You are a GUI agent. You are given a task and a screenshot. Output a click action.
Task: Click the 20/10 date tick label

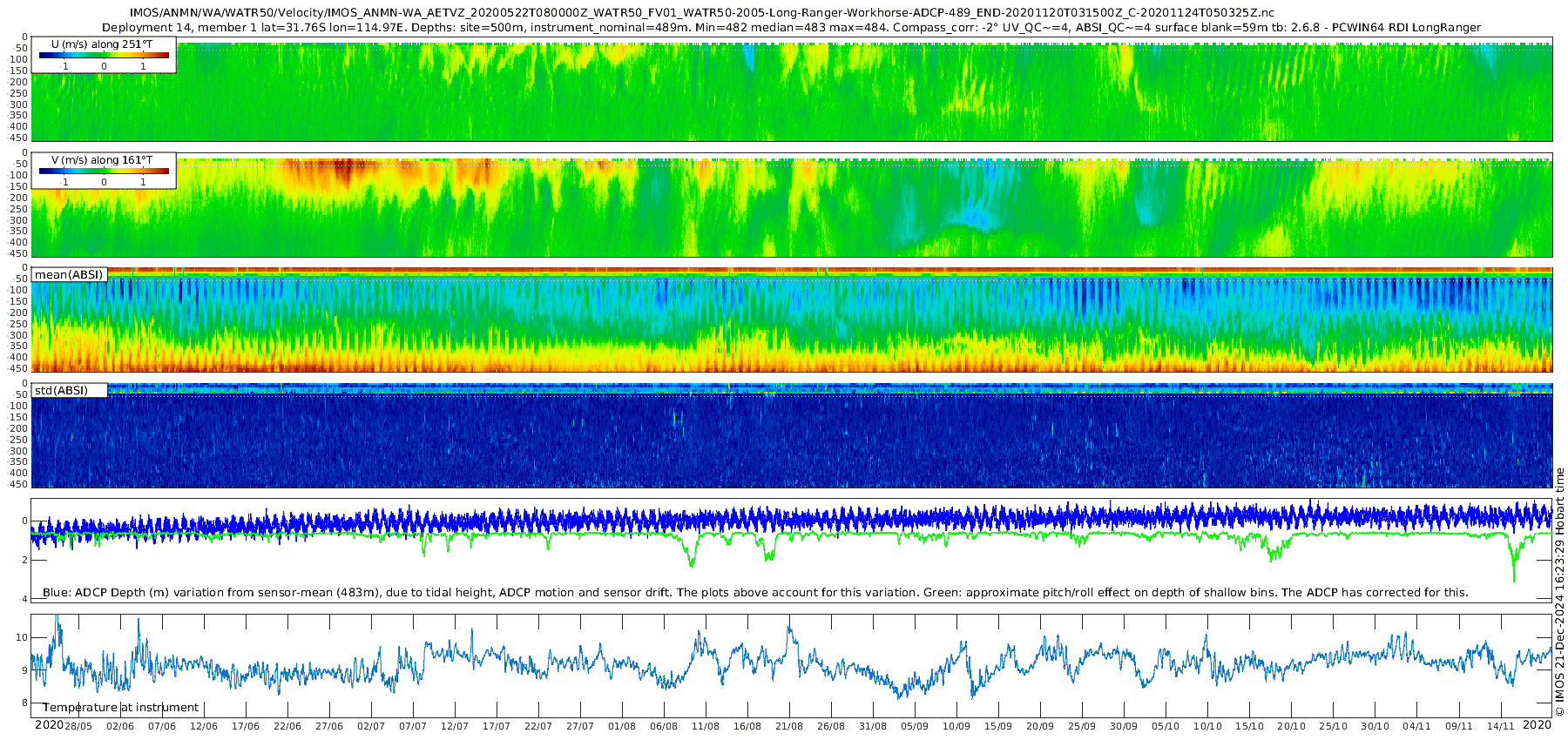1291,727
